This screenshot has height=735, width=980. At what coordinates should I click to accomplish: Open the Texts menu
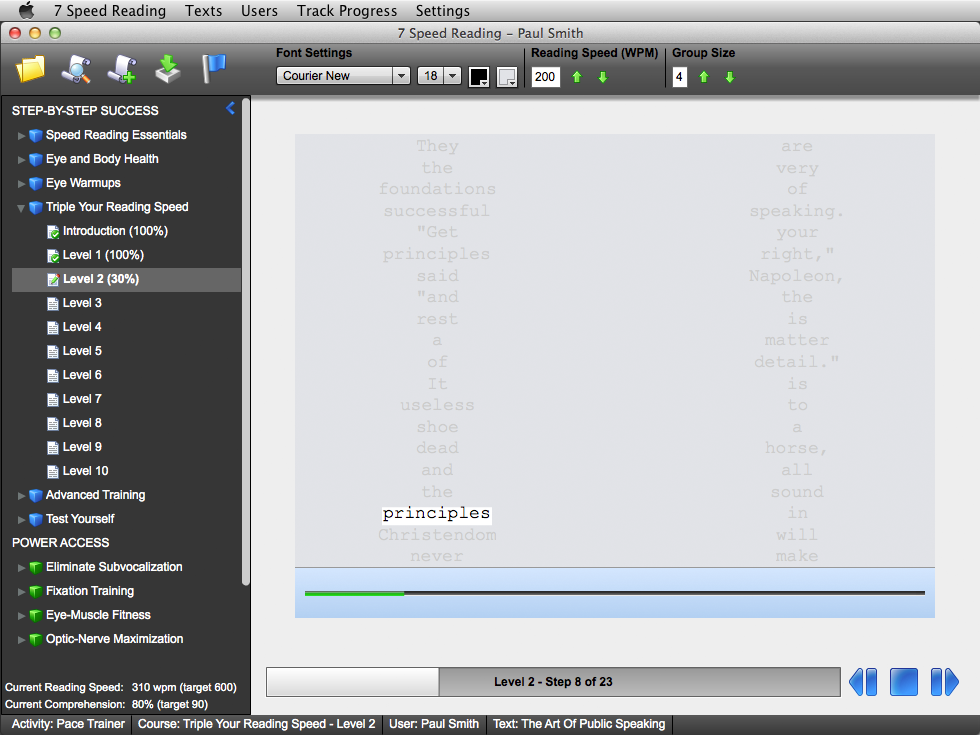pos(204,11)
